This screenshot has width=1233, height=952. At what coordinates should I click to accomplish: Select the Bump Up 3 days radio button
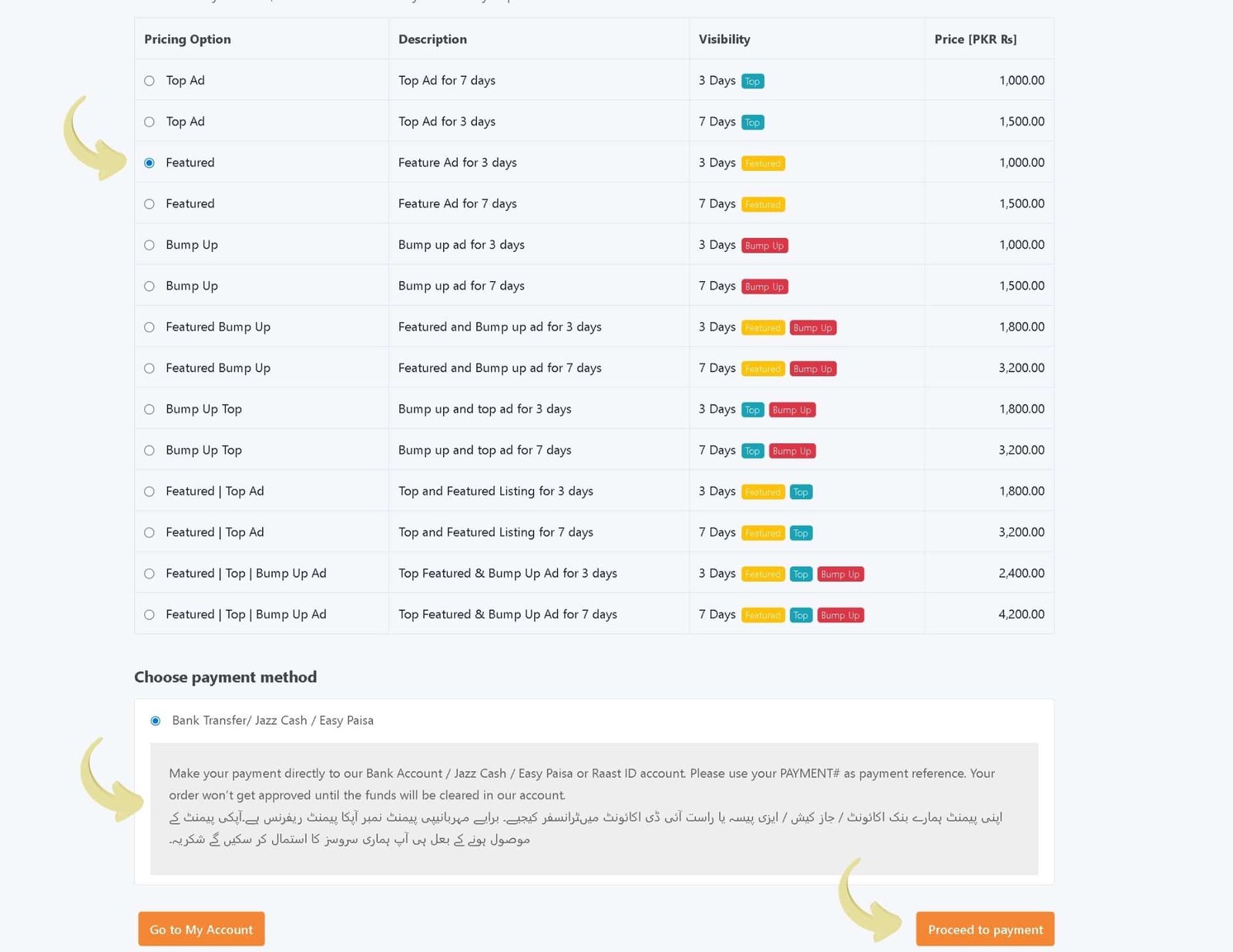pos(150,245)
